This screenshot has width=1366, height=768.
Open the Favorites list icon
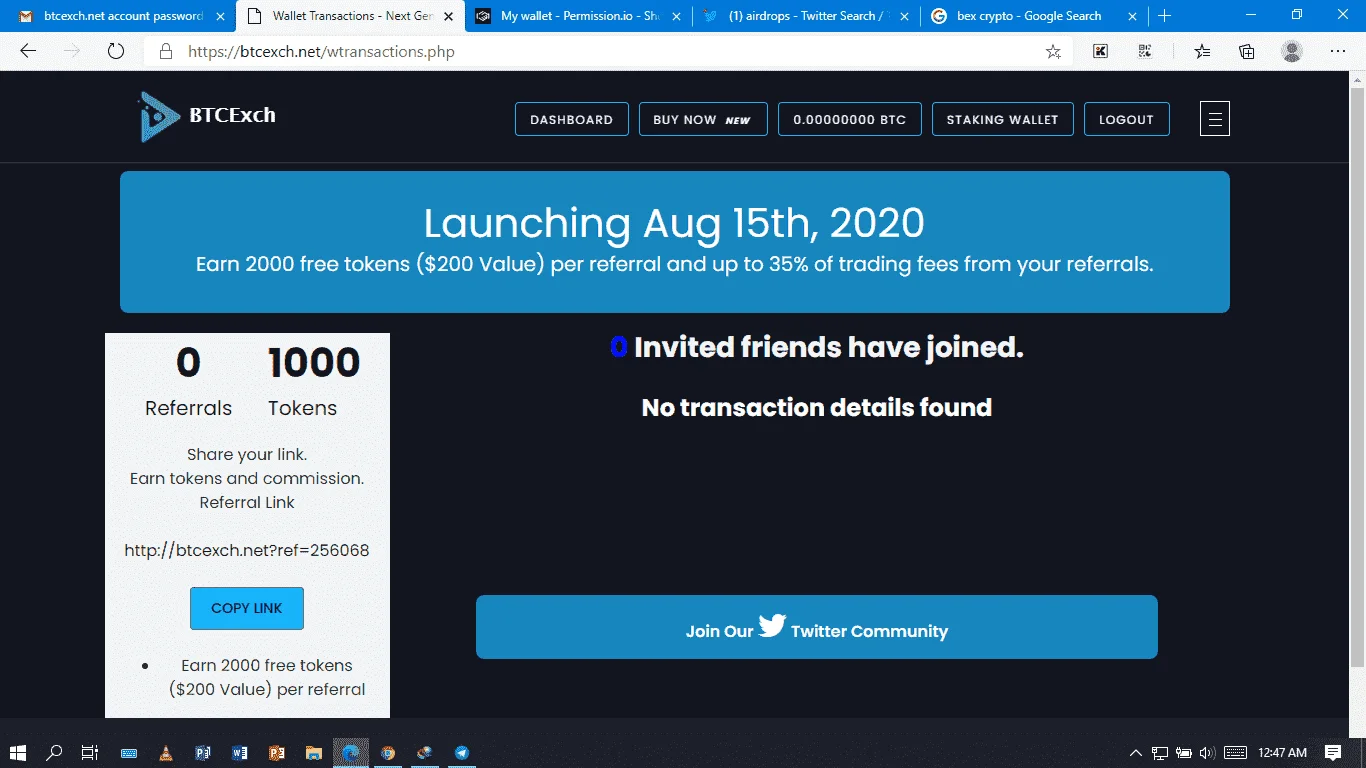coord(1202,52)
